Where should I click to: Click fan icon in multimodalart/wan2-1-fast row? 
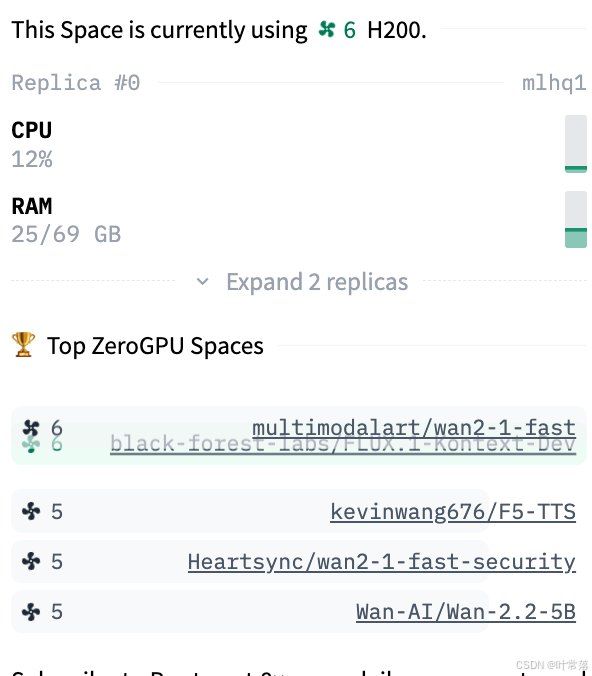click(x=31, y=428)
